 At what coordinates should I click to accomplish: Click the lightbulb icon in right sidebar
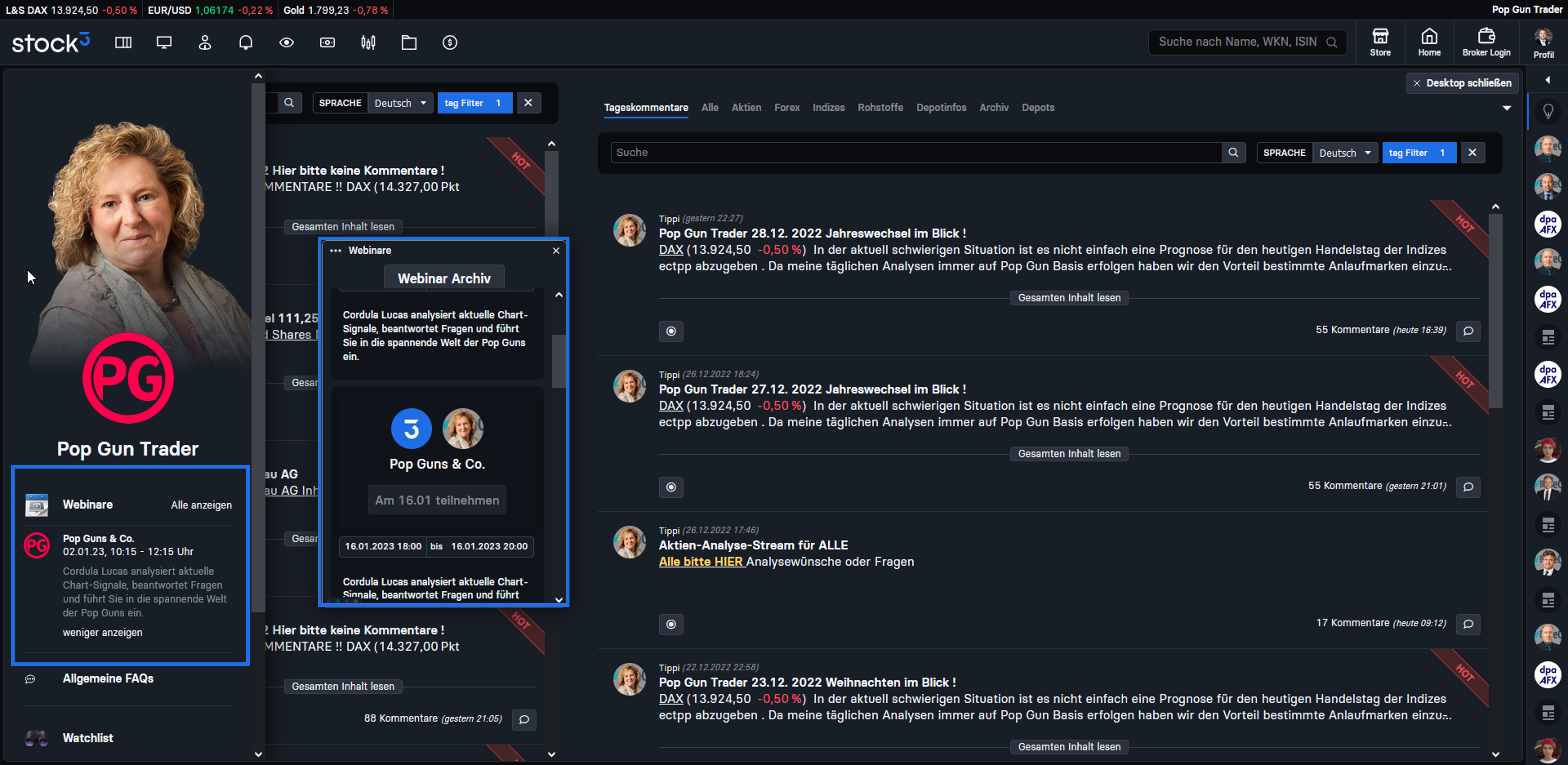click(1548, 112)
